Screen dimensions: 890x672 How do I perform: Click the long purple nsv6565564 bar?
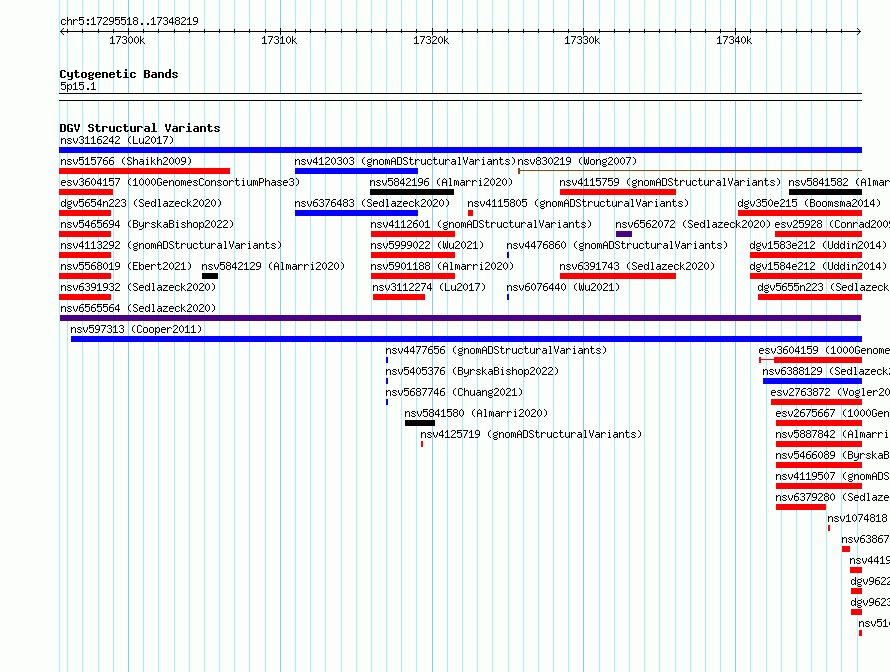click(x=460, y=318)
